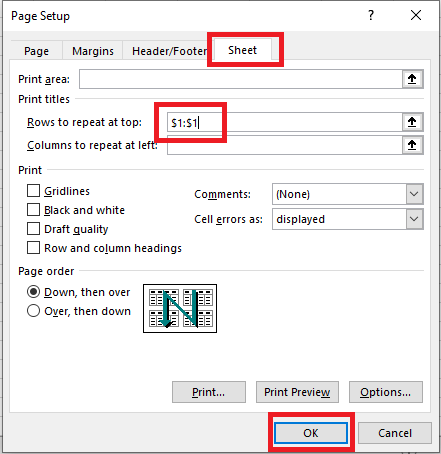
Task: Select the Over, then down radio button
Action: pos(33,311)
